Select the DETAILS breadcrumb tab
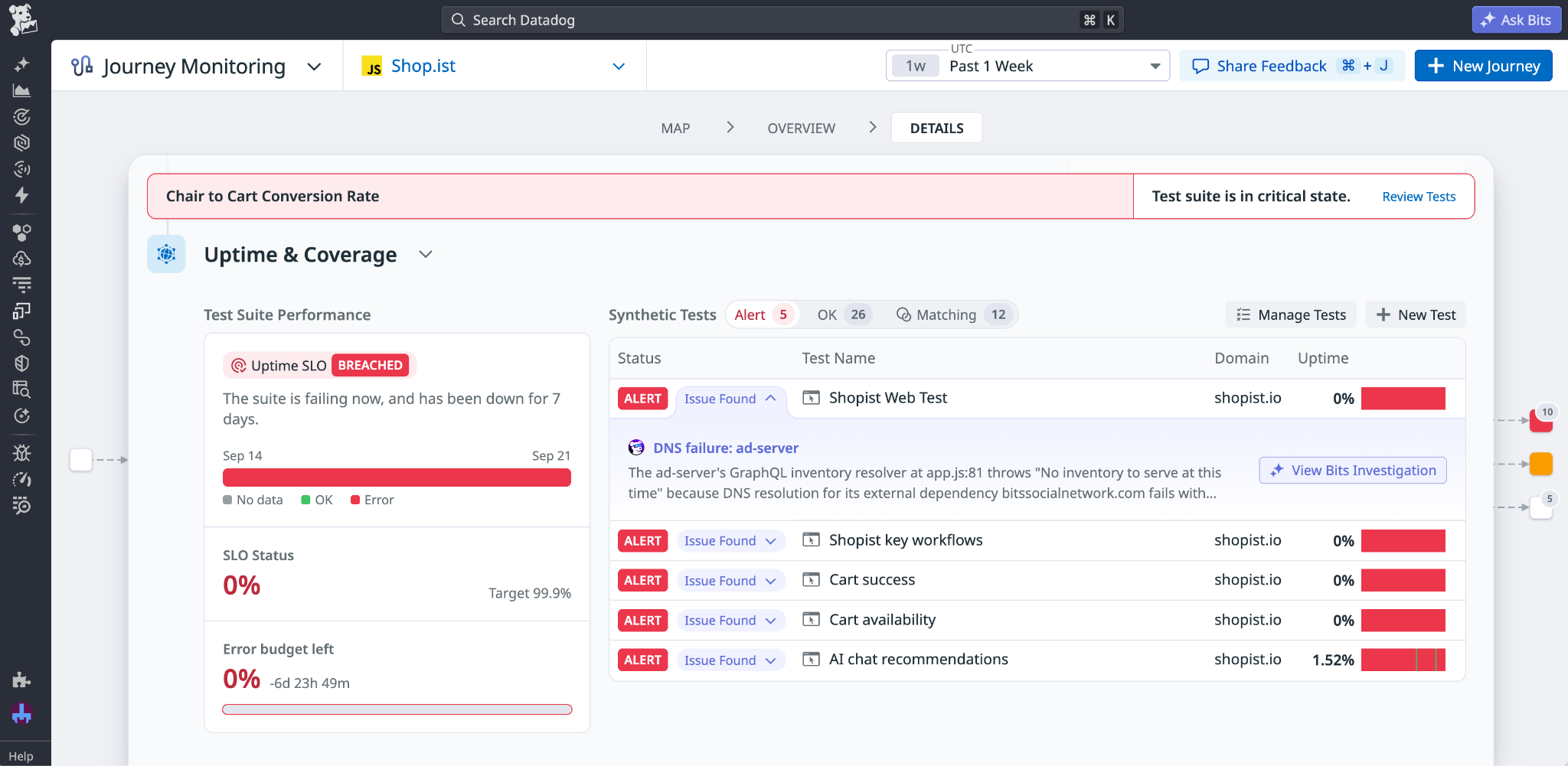Screen dimensions: 1568x766 click(x=936, y=128)
